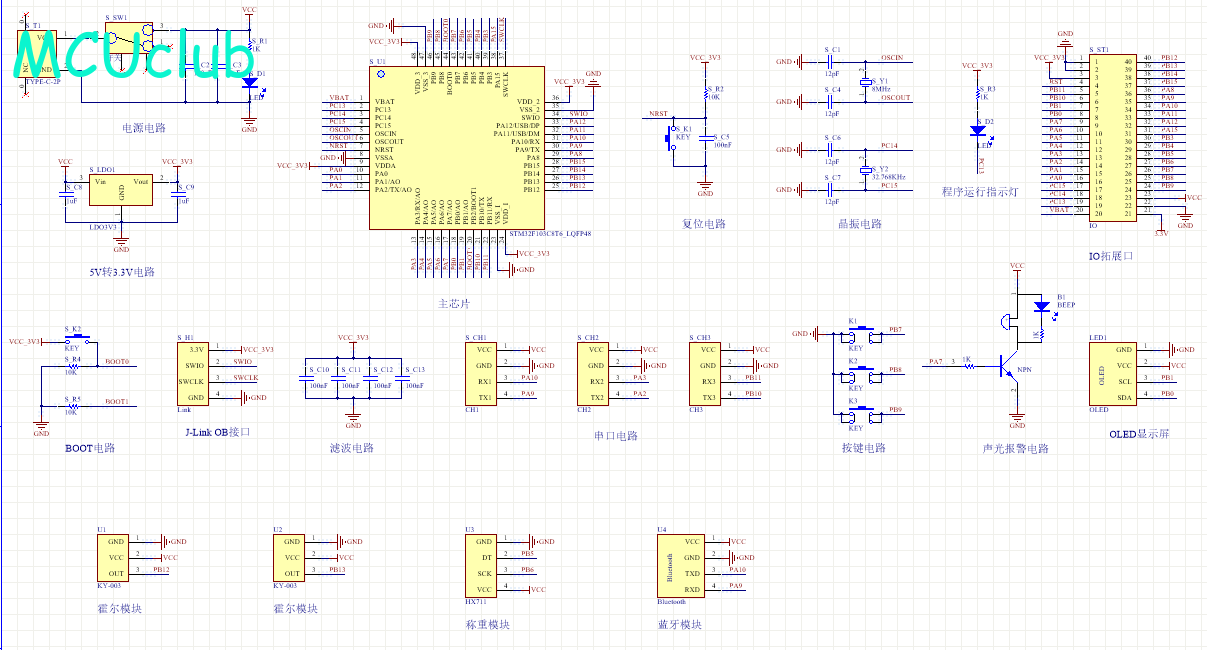The width and height of the screenshot is (1208, 650).
Task: Click the '滤波电路' section label
Action: pos(352,448)
